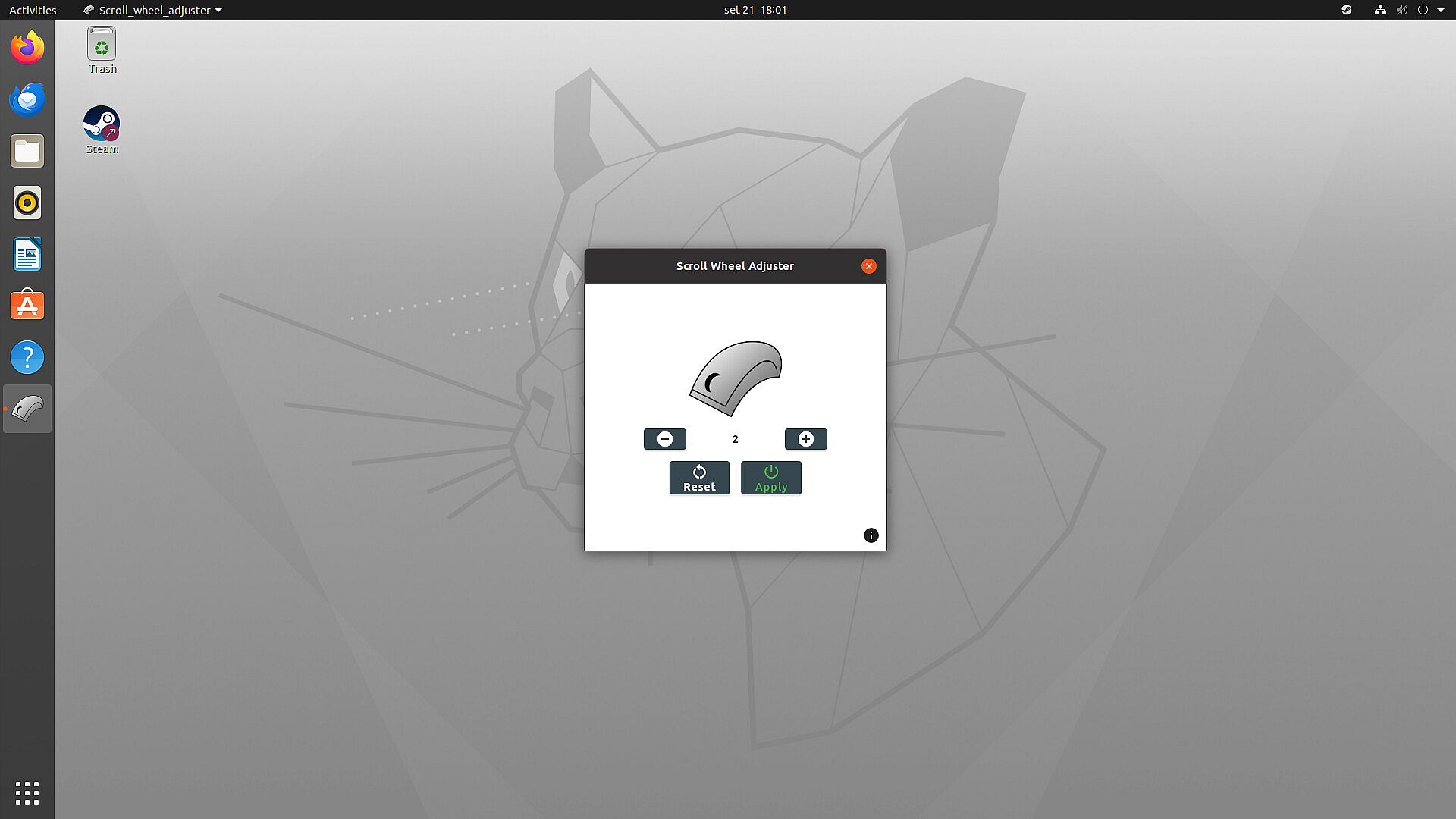Open LibreOffice Writer from the dock
1456x819 pixels.
27,254
